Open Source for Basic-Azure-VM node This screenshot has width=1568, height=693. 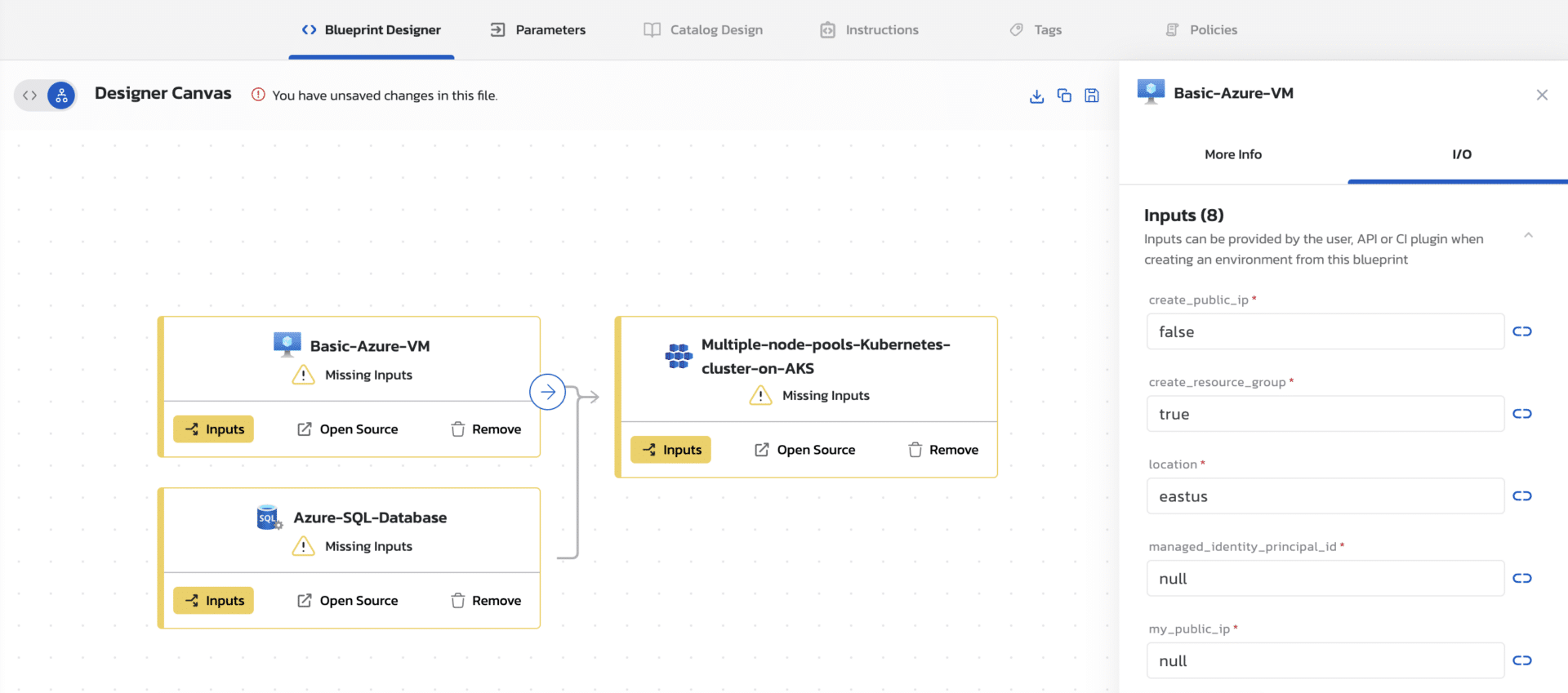347,429
